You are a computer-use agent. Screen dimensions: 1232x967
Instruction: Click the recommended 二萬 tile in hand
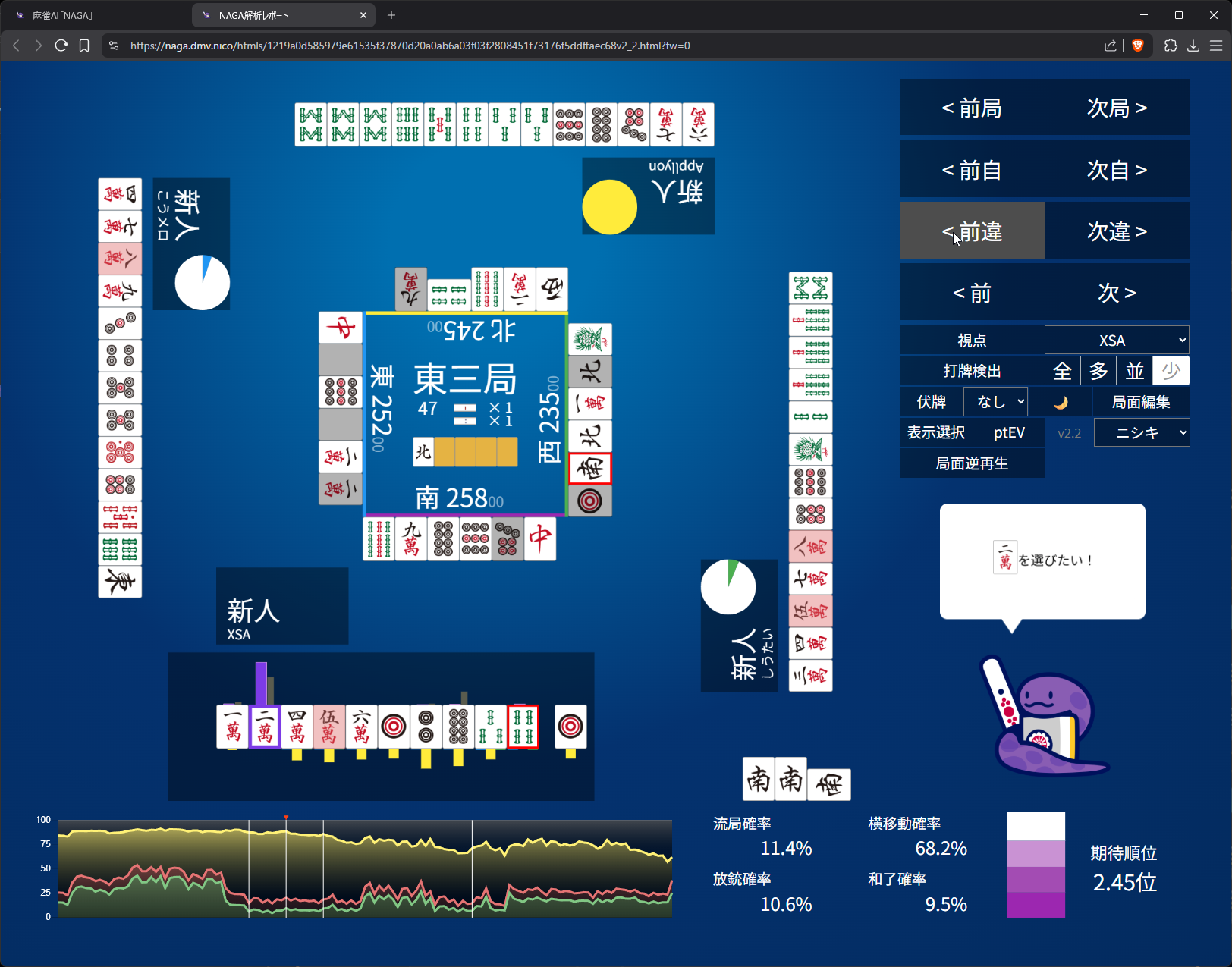[x=265, y=727]
